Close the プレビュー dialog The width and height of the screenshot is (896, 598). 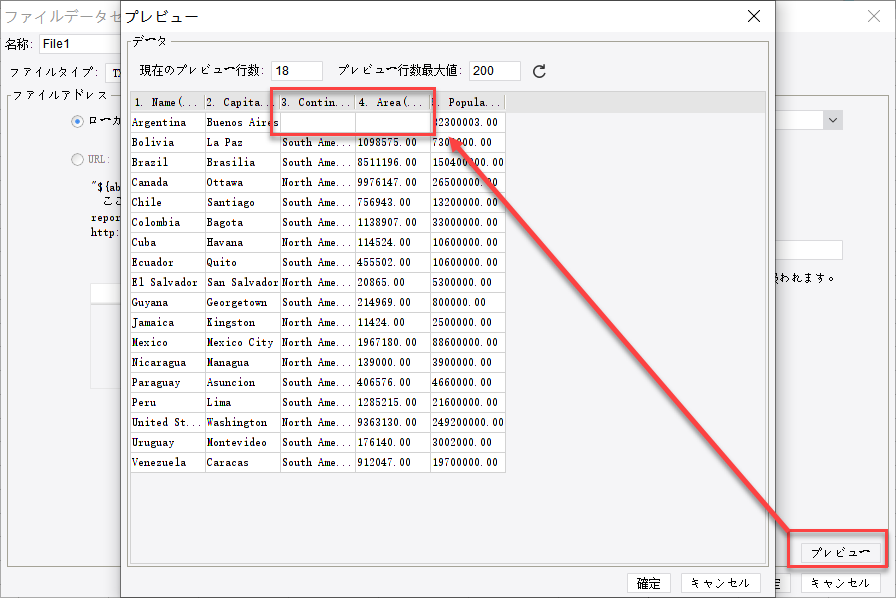[x=753, y=16]
